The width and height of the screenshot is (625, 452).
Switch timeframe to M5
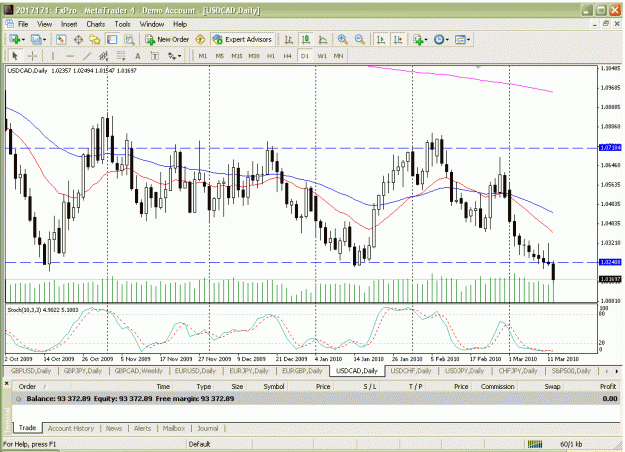click(x=220, y=56)
